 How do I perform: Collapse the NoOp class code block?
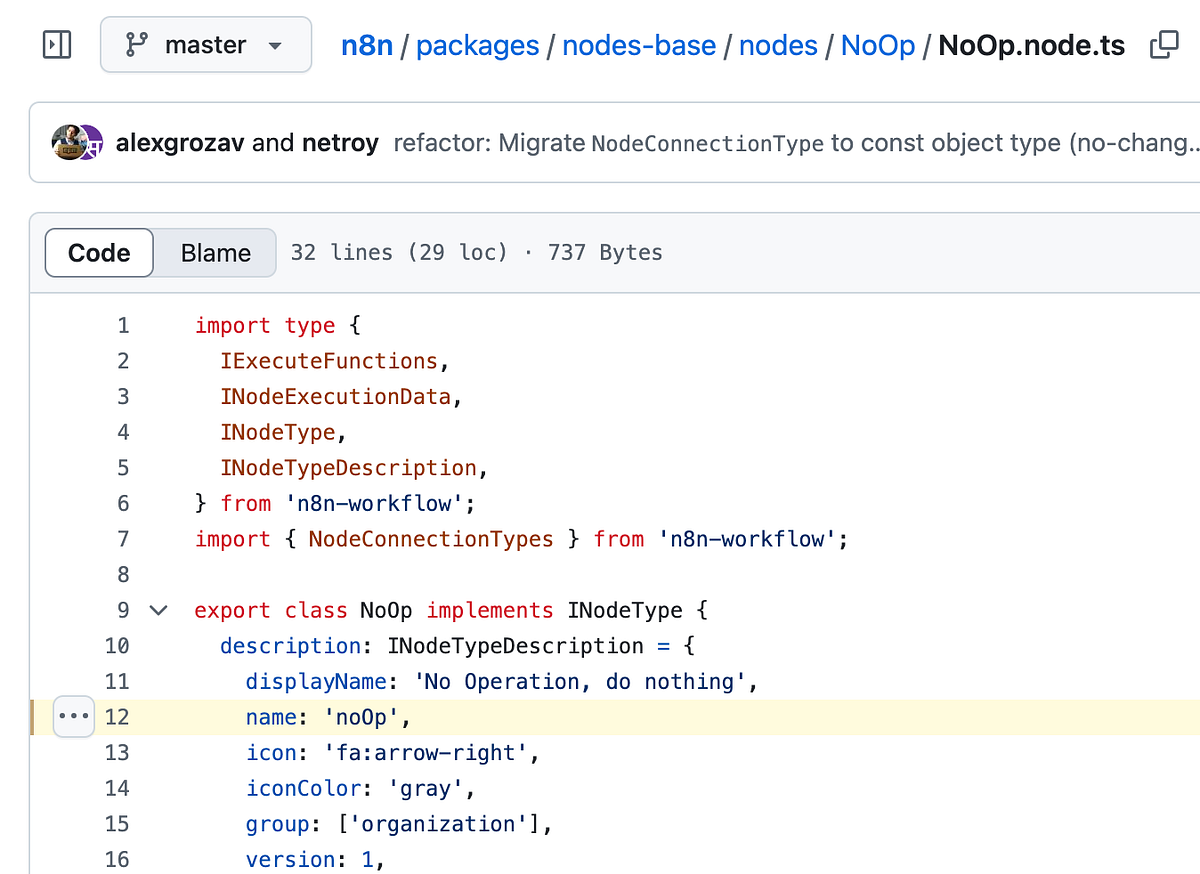tap(157, 610)
